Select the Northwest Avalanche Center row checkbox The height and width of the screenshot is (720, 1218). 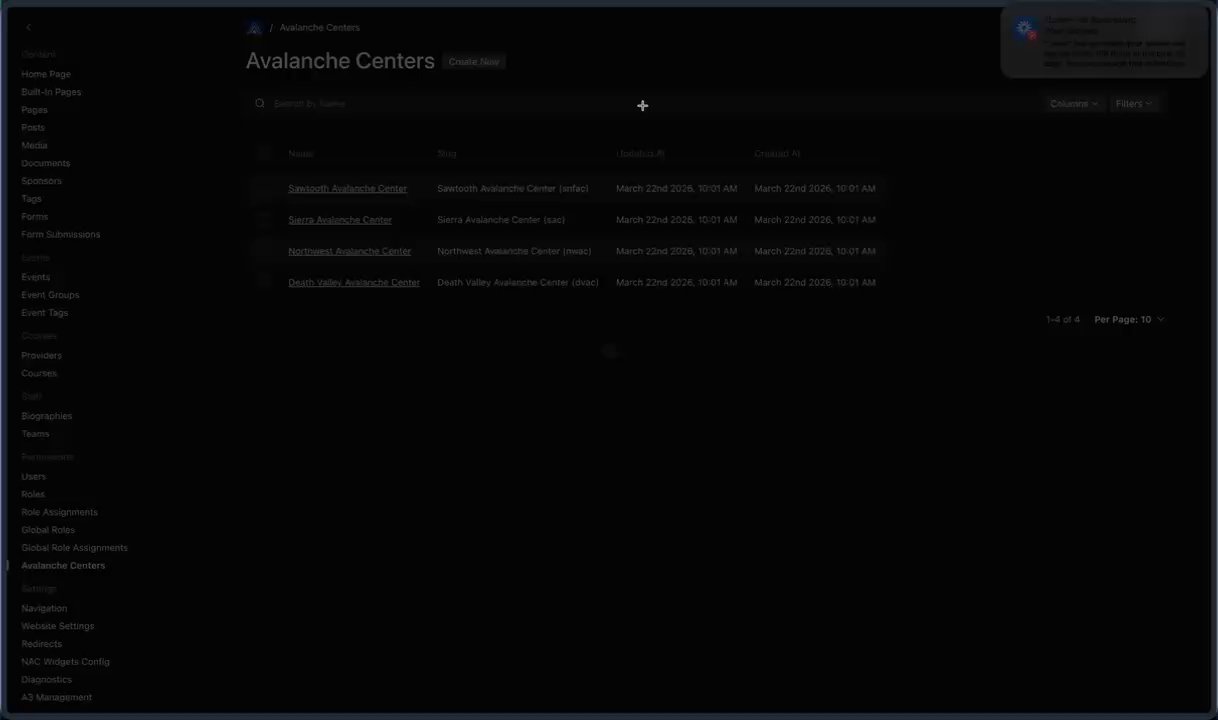(x=264, y=251)
